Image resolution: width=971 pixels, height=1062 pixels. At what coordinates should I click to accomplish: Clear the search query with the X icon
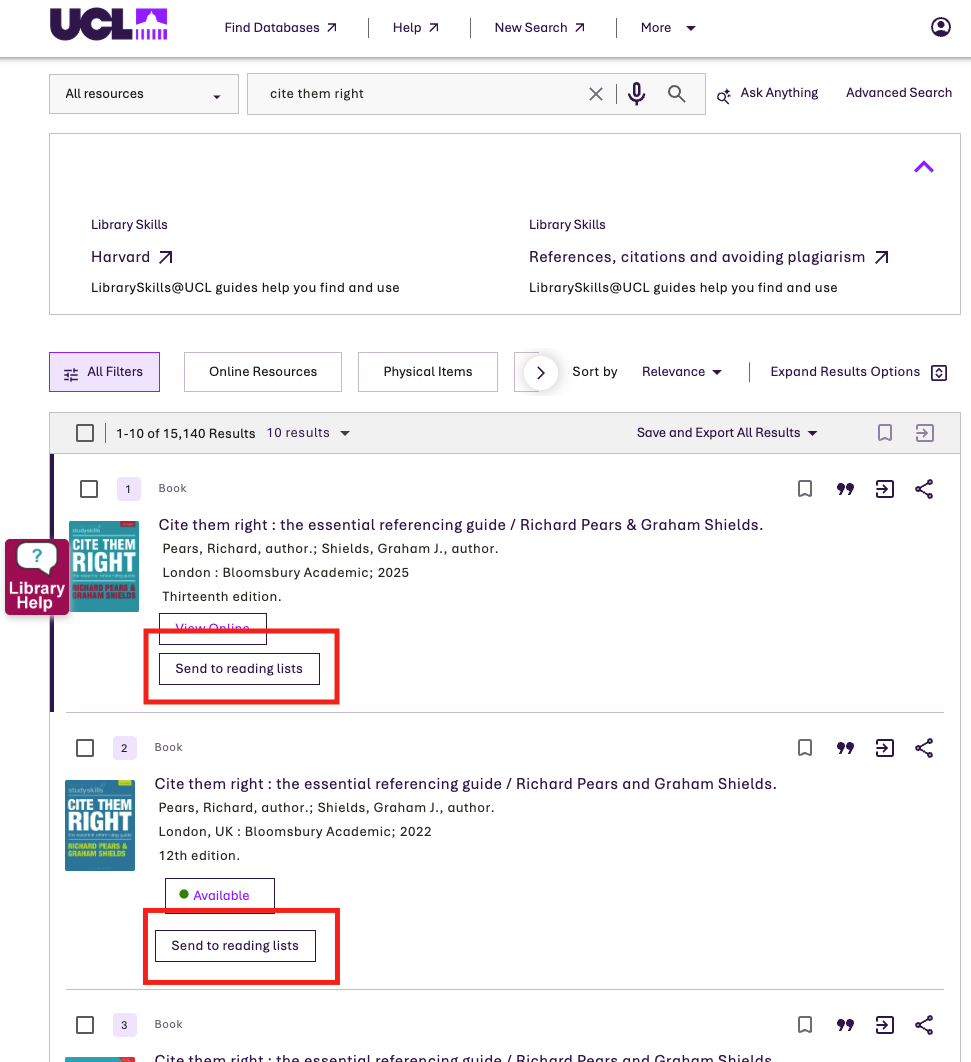tap(595, 94)
